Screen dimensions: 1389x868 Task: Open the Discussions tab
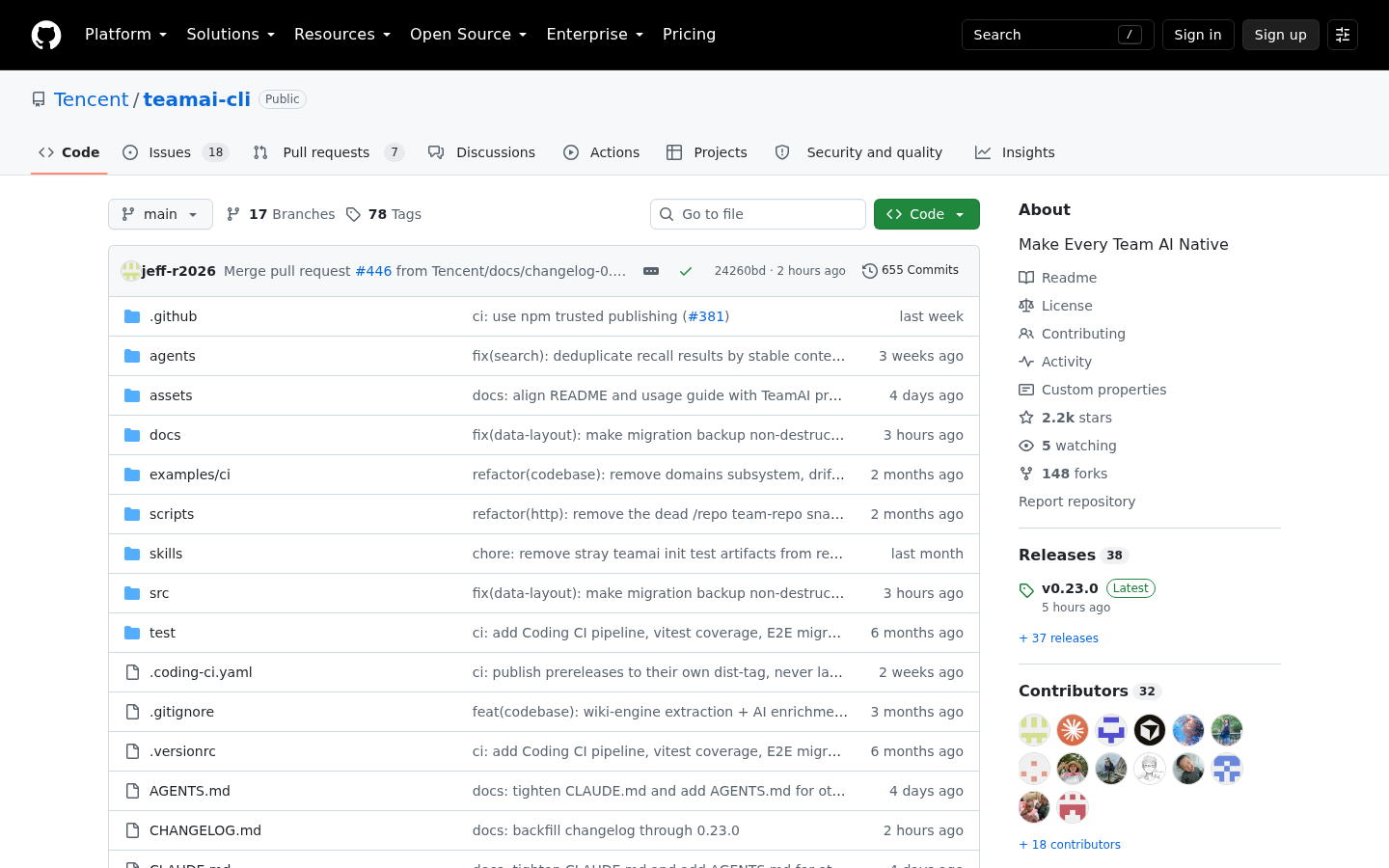point(481,152)
